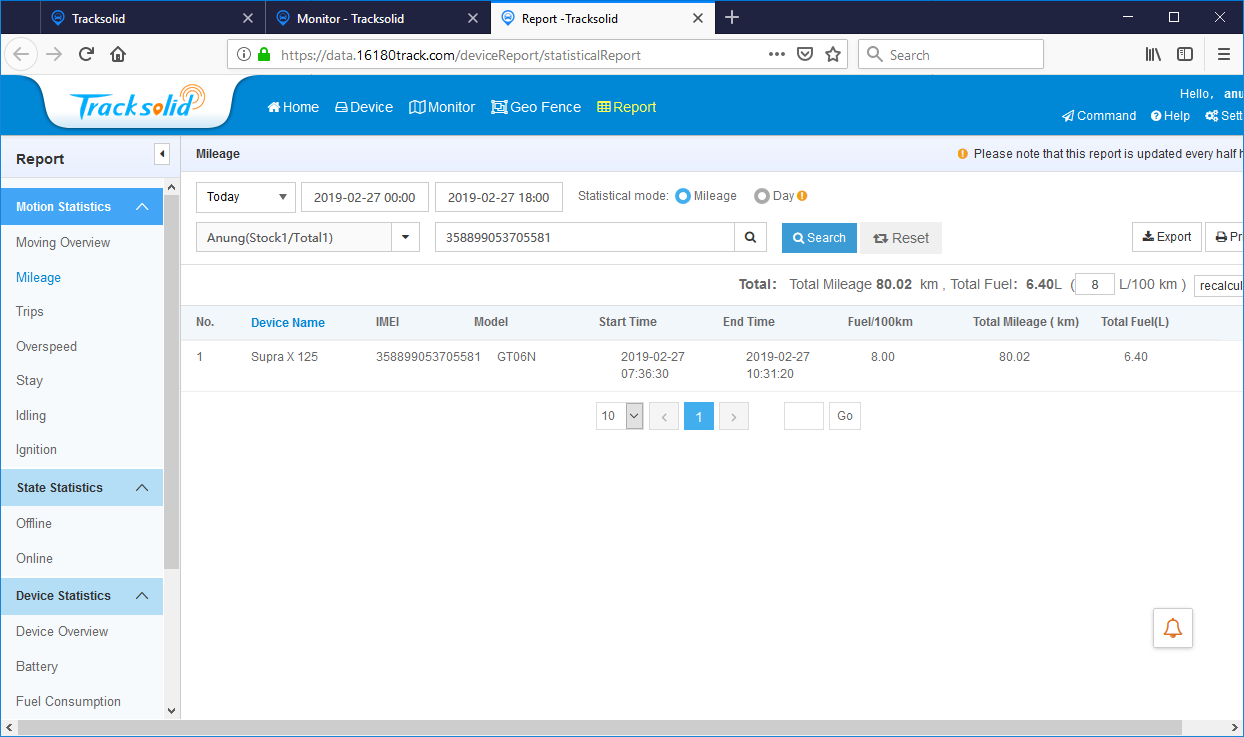Open Geo Fence in the navigation bar

pos(536,106)
